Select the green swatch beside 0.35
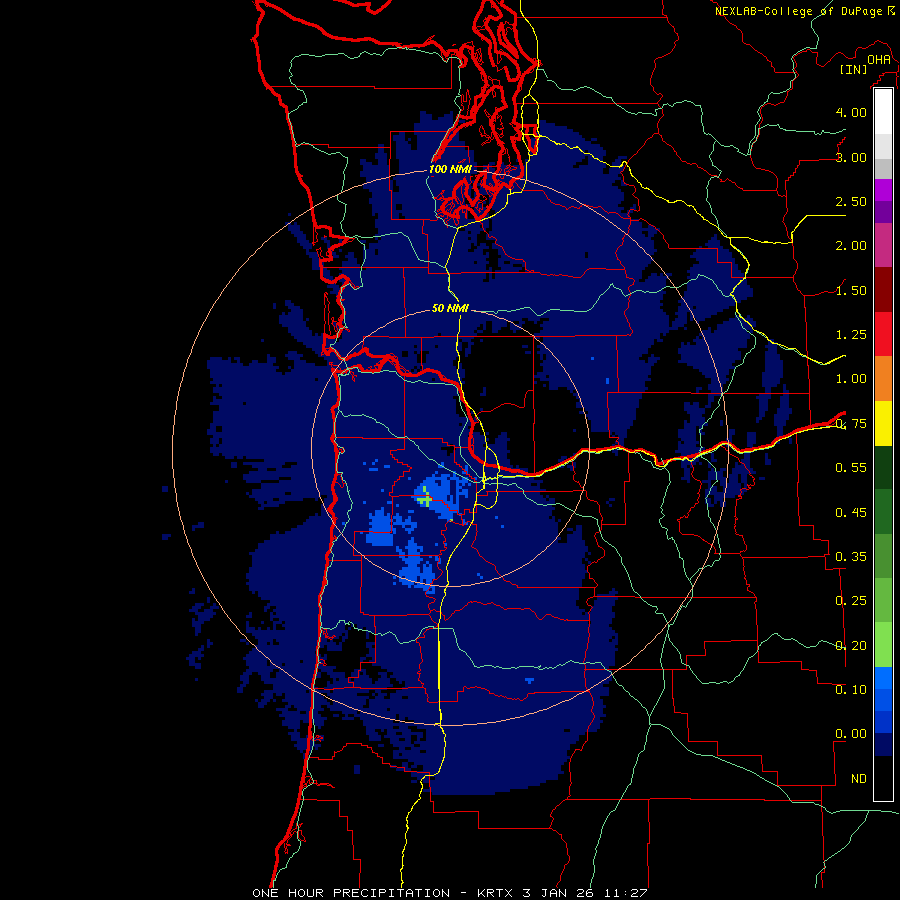The width and height of the screenshot is (900, 900). 883,557
